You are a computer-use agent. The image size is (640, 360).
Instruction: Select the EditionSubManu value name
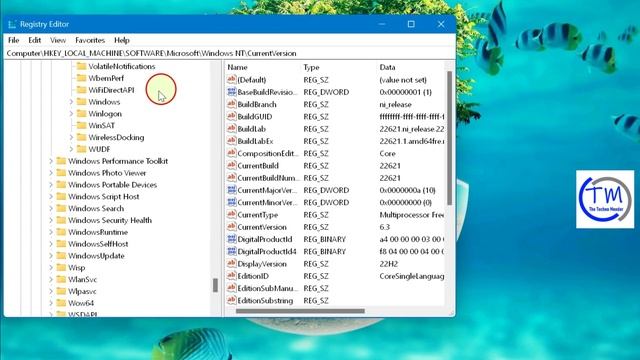(268, 288)
